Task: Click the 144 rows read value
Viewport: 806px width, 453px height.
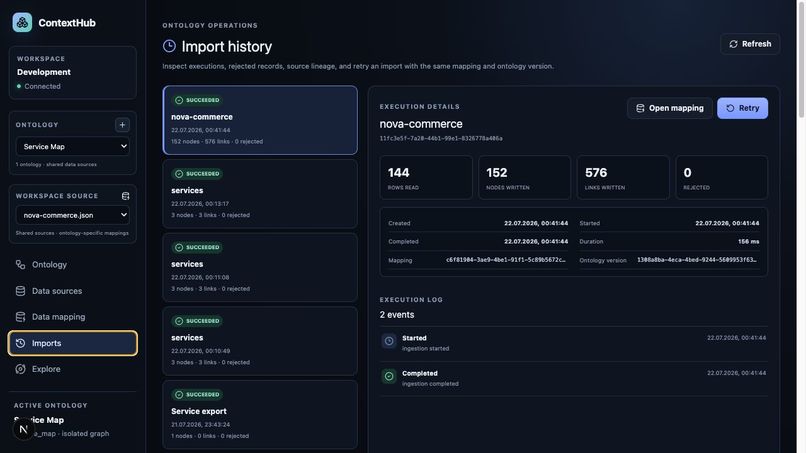Action: point(398,173)
